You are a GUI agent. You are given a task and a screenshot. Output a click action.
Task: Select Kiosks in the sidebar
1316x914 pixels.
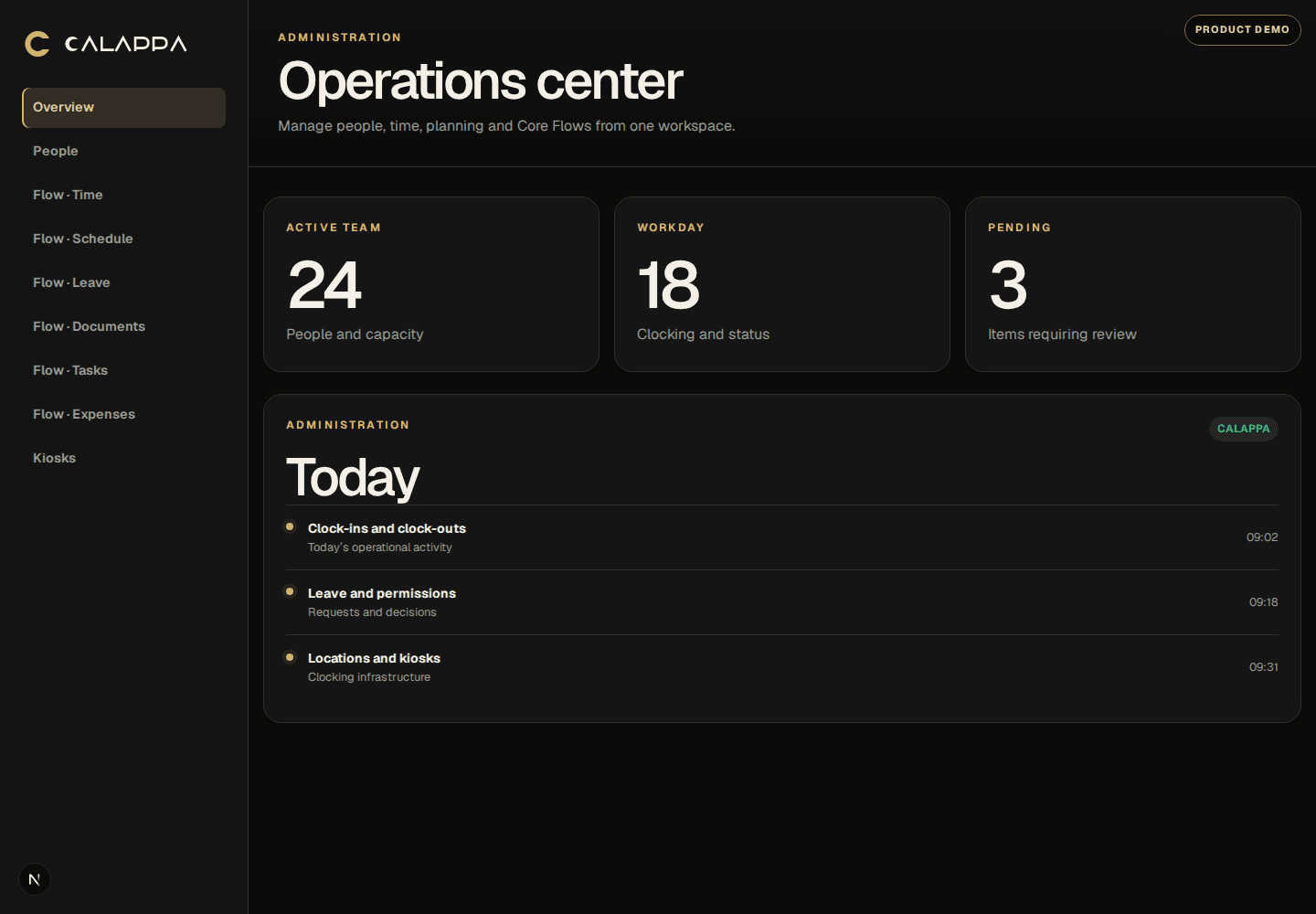(123, 458)
